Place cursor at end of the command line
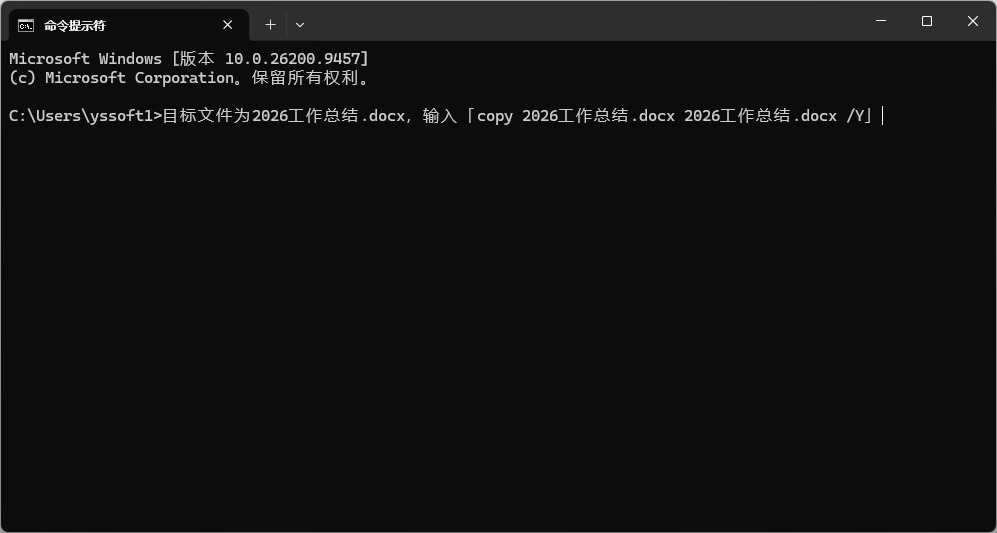The image size is (997, 533). click(x=883, y=116)
